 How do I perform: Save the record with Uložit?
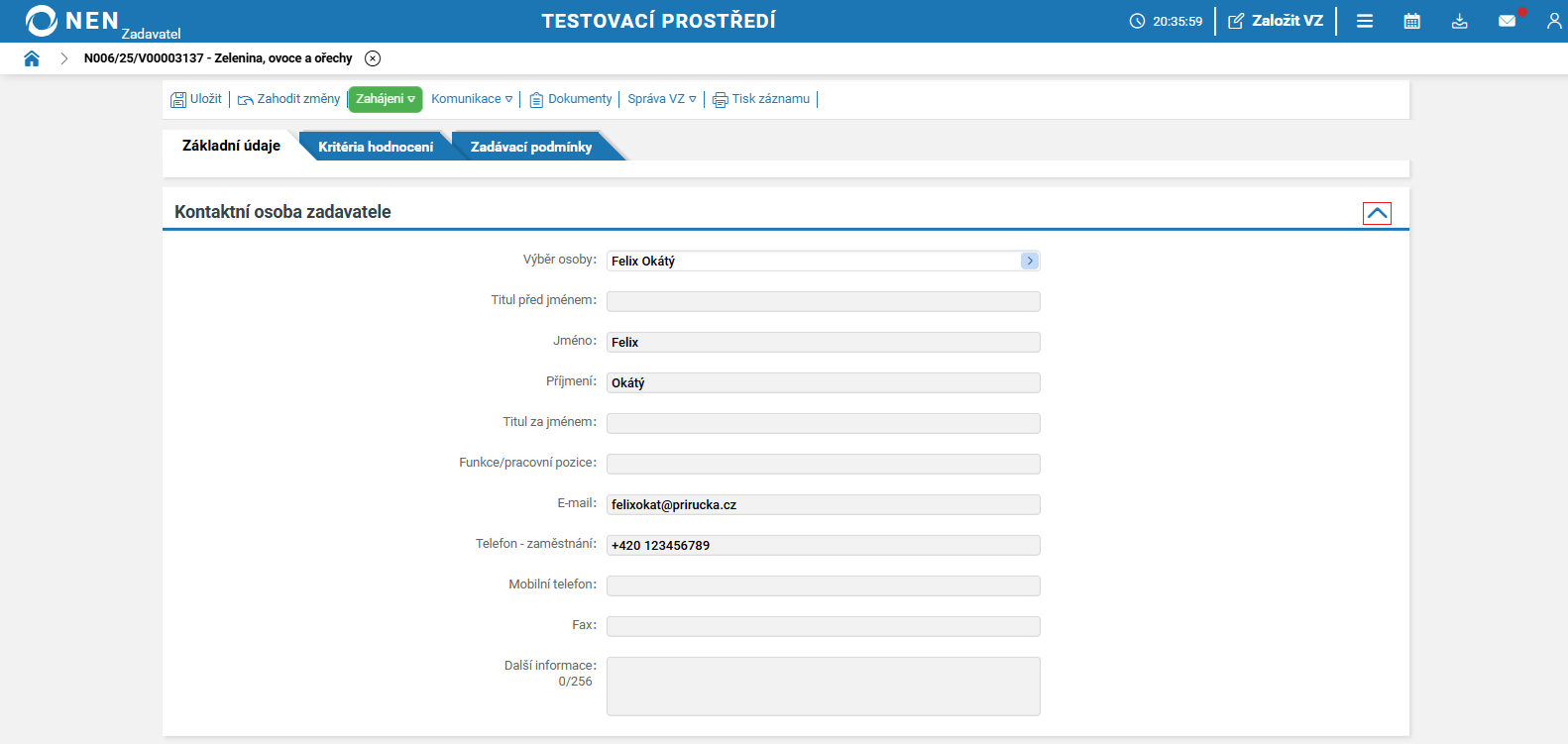[196, 99]
